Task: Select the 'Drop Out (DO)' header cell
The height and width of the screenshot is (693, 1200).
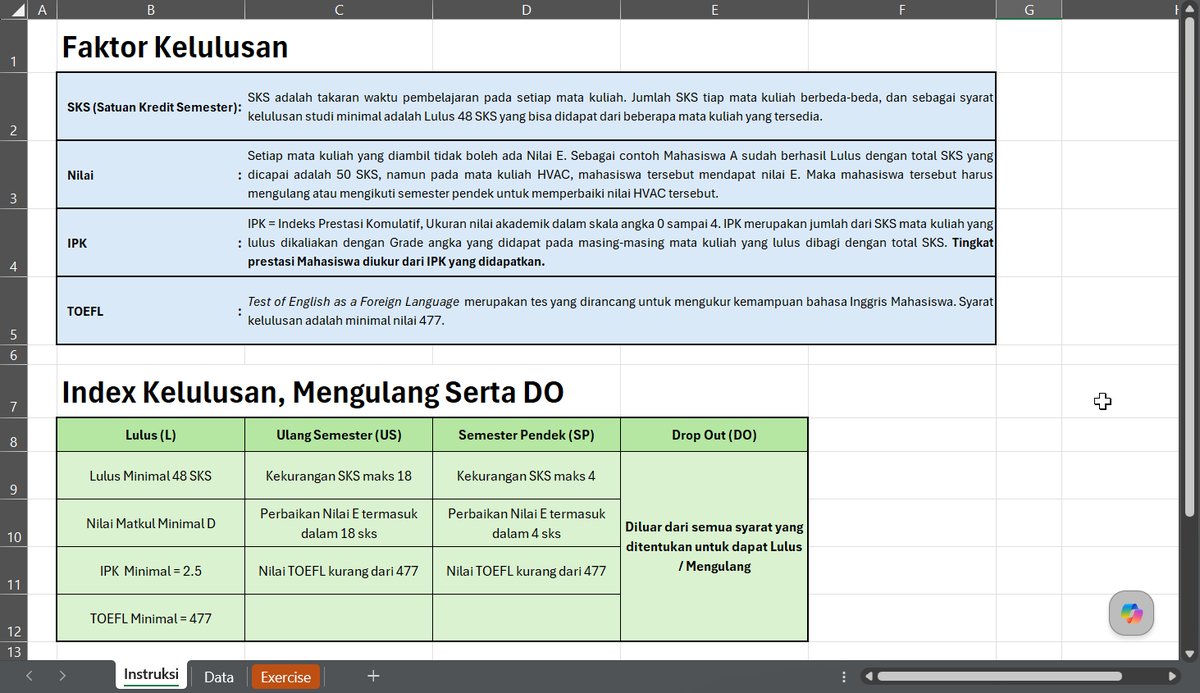Action: click(x=714, y=435)
